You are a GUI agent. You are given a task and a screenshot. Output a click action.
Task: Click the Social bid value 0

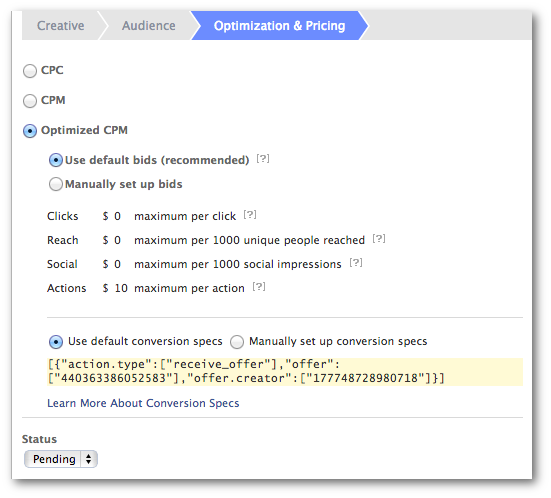click(x=117, y=264)
